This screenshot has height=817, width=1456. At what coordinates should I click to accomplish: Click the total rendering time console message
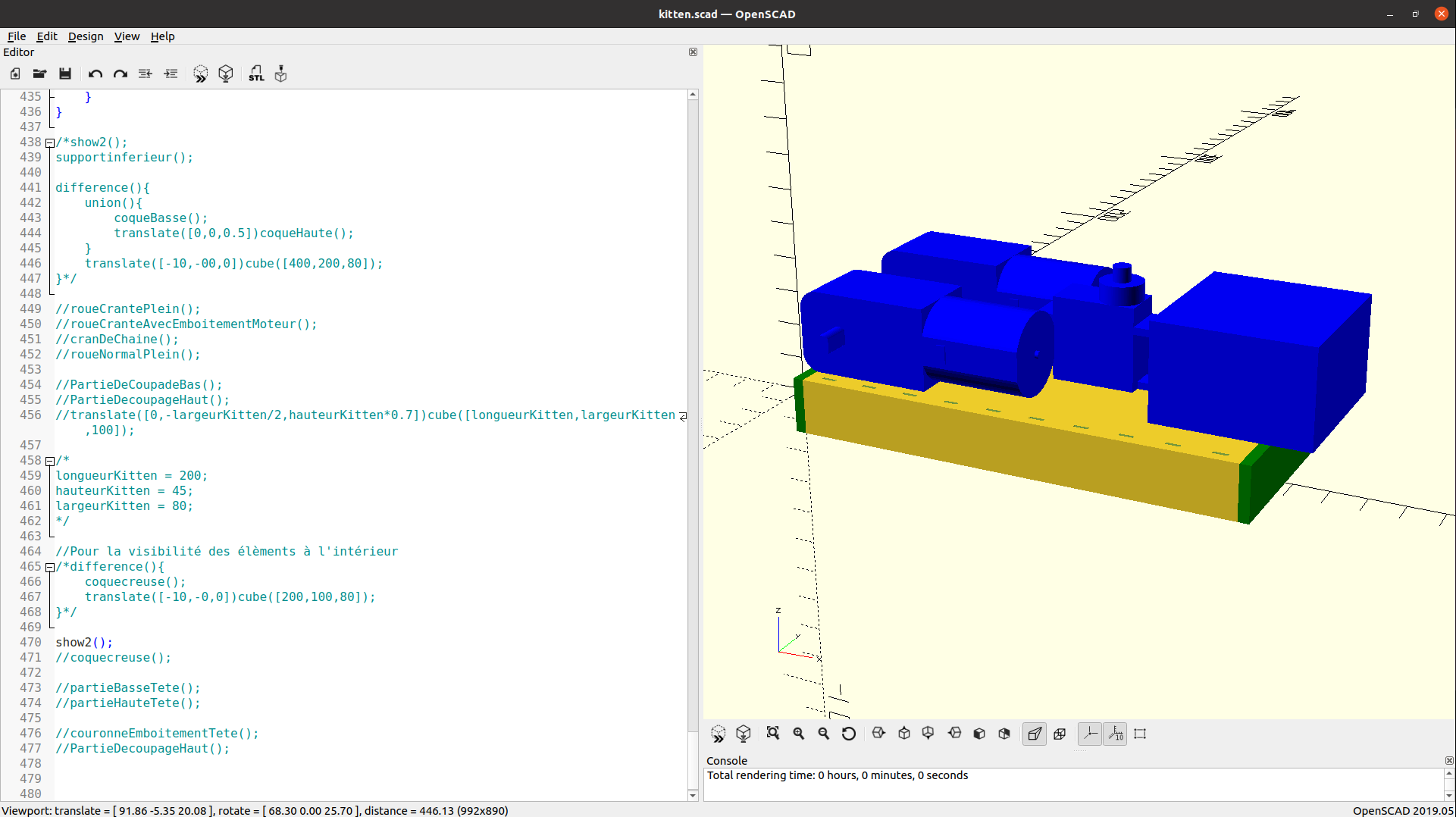(x=838, y=775)
